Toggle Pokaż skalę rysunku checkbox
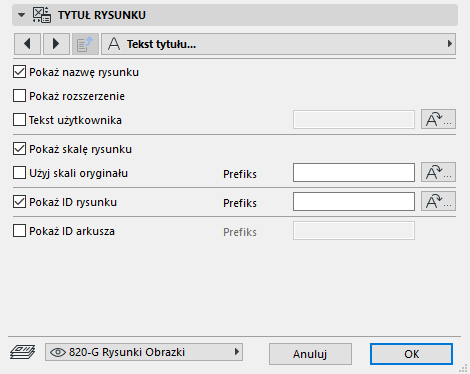The height and width of the screenshot is (374, 470). (19, 149)
